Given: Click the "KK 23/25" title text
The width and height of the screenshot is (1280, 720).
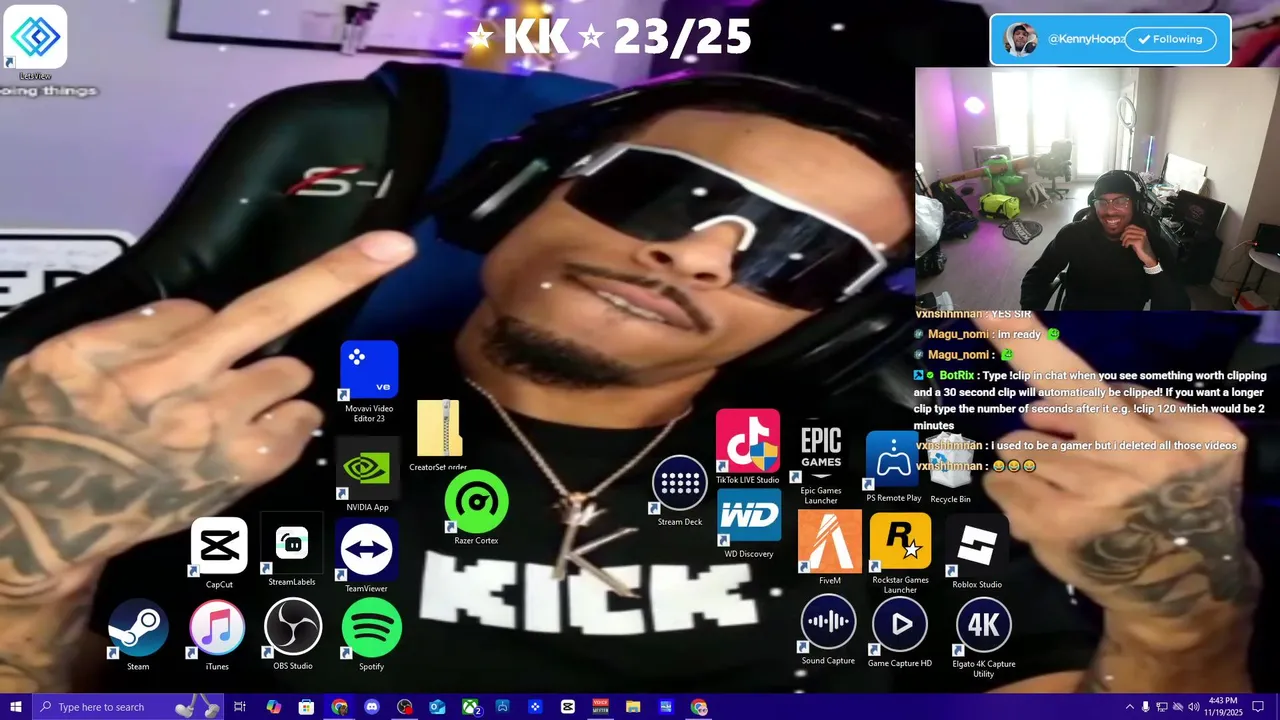Looking at the screenshot, I should 609,37.
